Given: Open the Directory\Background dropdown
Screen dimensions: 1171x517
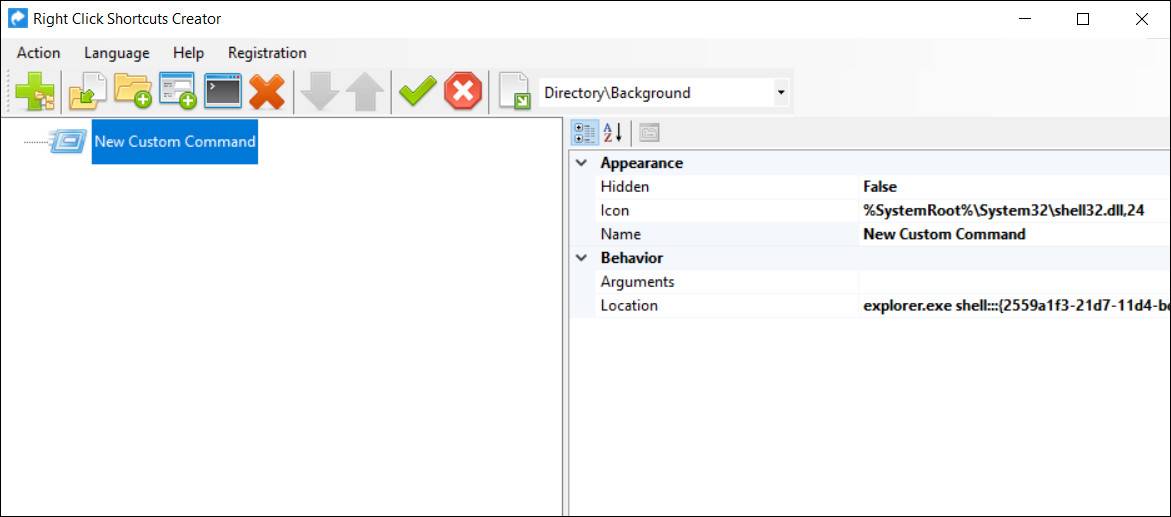Looking at the screenshot, I should point(780,93).
